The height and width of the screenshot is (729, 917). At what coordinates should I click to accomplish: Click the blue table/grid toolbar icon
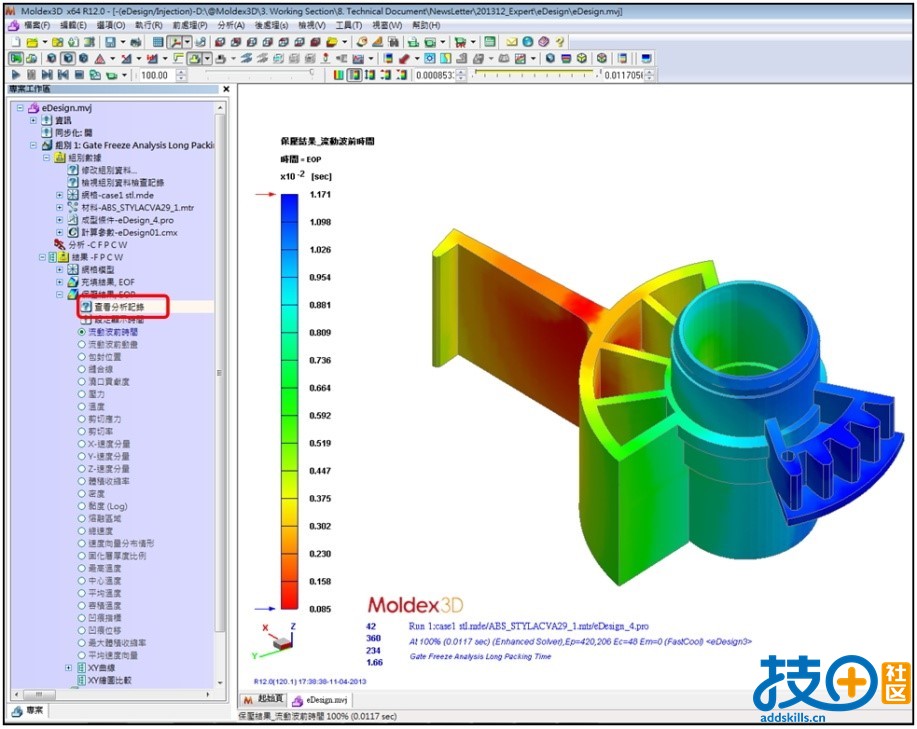click(x=158, y=42)
